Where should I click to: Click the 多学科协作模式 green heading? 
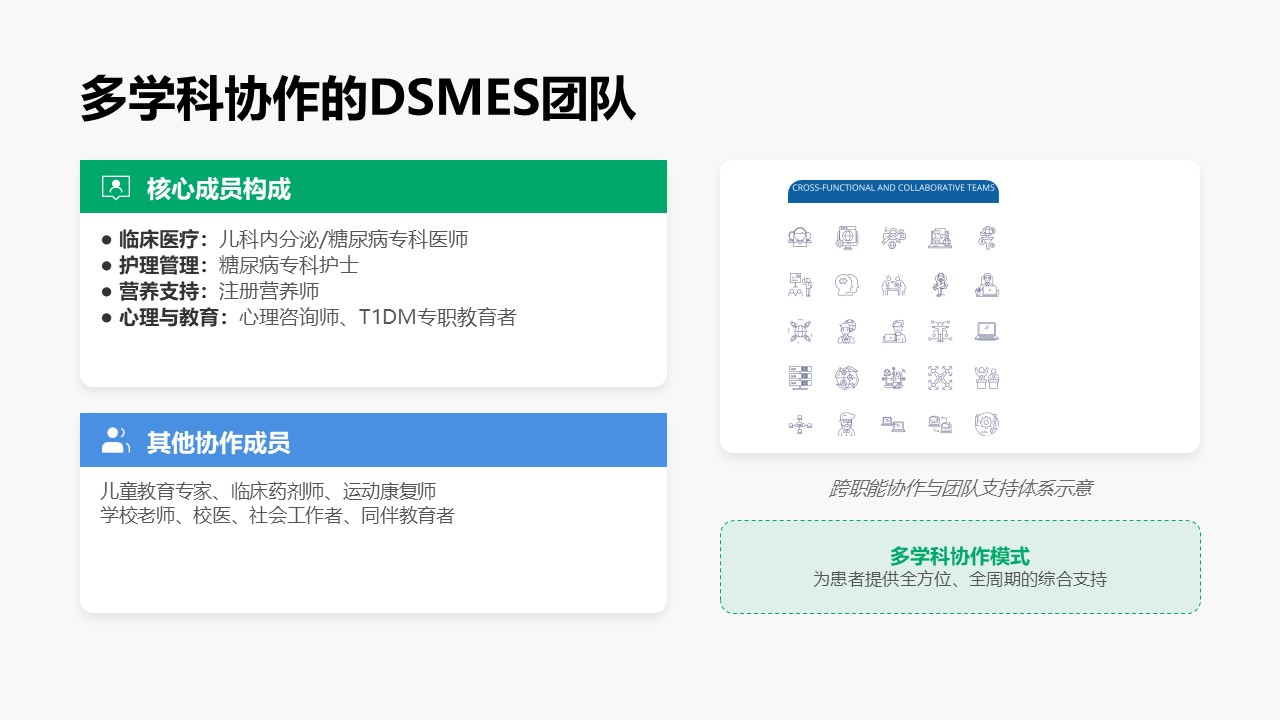point(959,556)
